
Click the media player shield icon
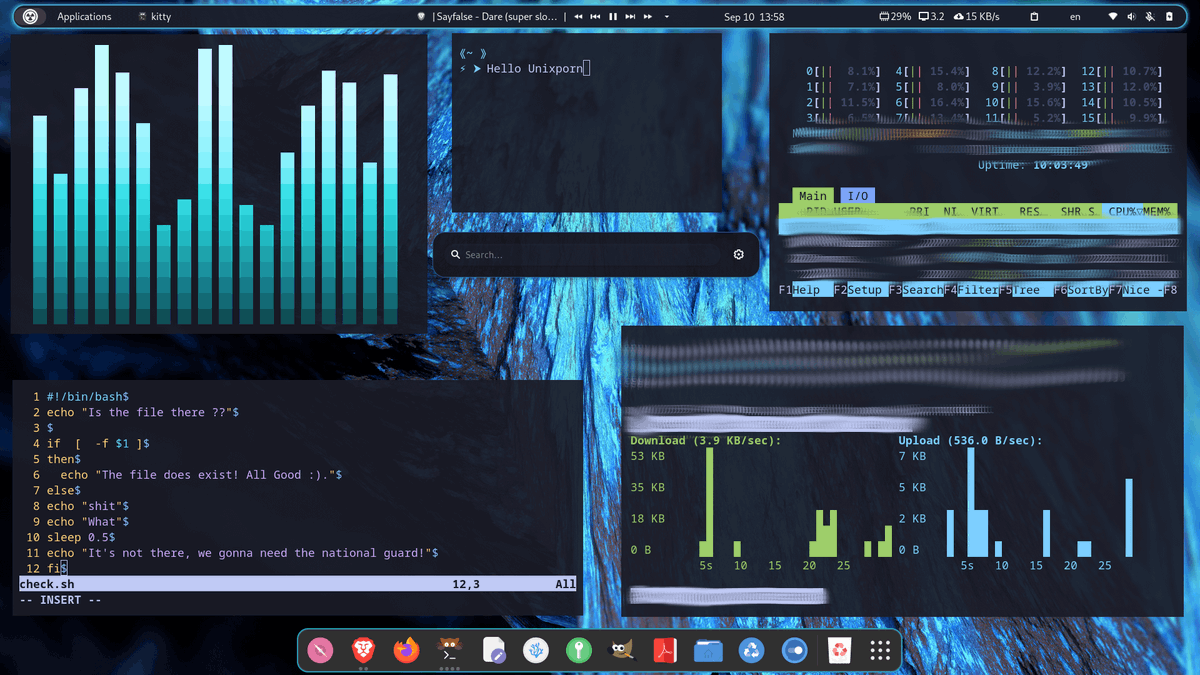pos(422,17)
